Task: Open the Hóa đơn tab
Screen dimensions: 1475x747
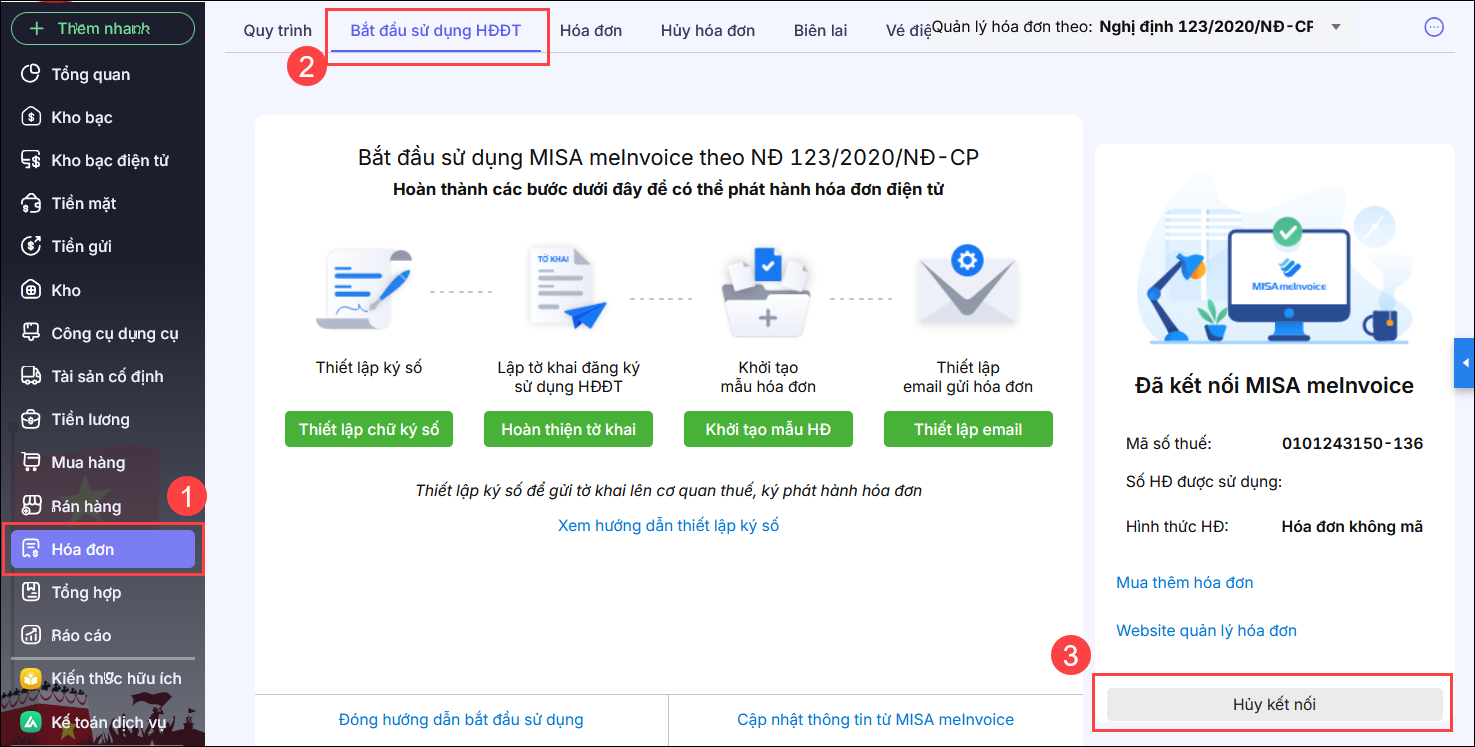Action: [591, 30]
